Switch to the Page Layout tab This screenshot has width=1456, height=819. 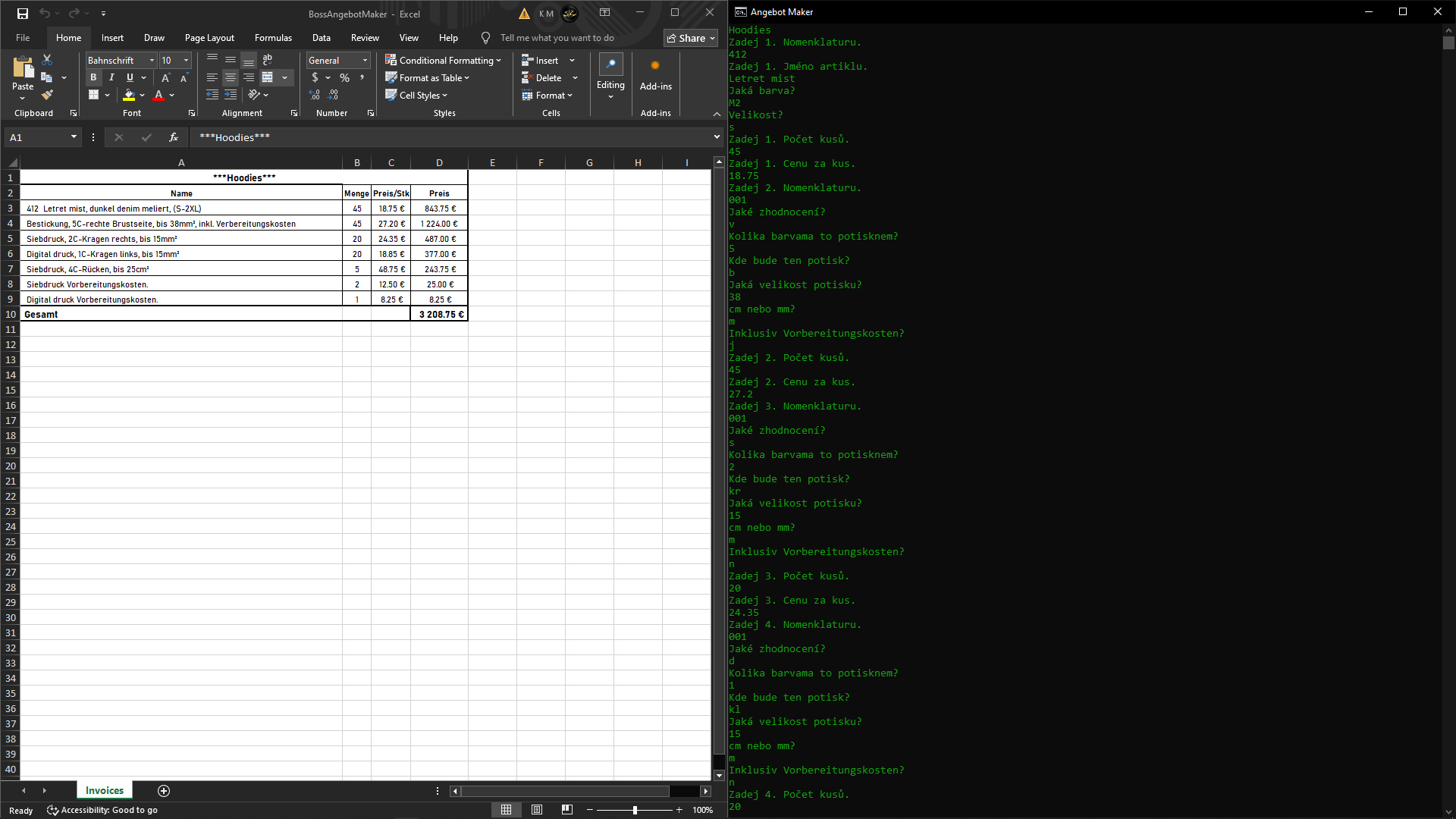coord(209,37)
